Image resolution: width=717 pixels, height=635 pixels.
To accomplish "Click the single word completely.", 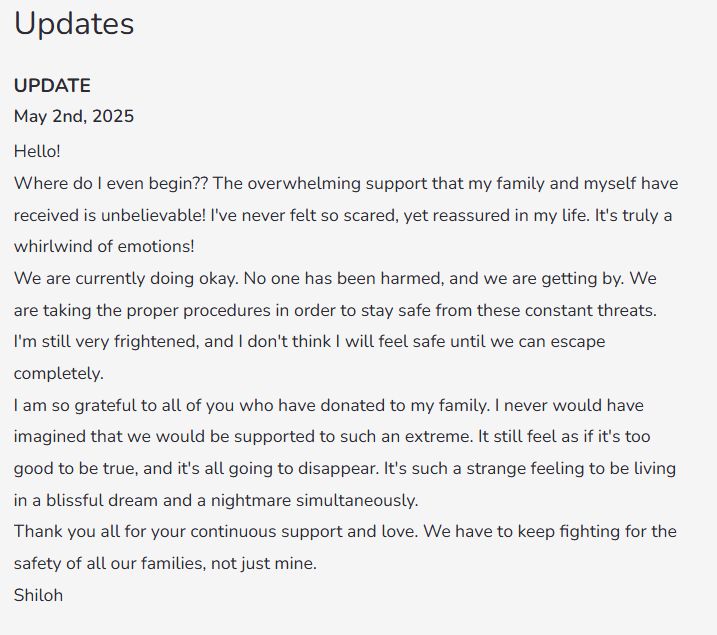I will 59,374.
